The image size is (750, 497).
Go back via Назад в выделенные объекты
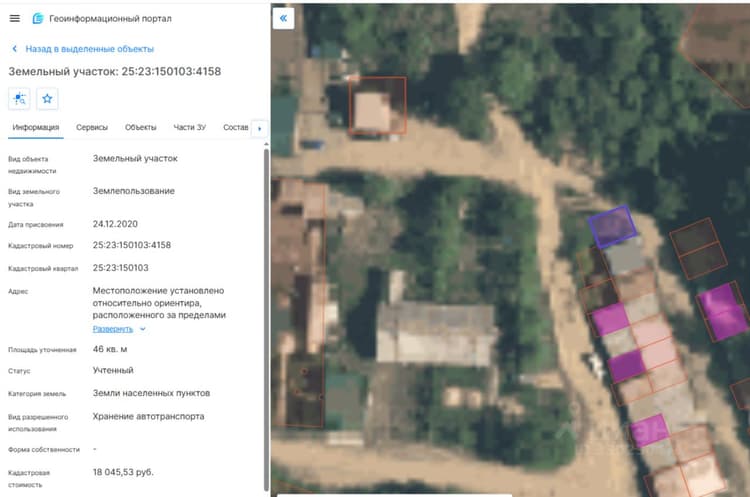(x=89, y=49)
